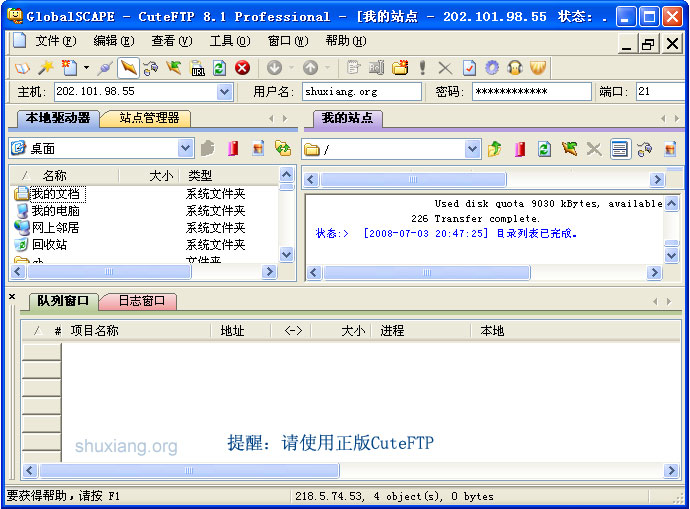Image resolution: width=690 pixels, height=509 pixels.
Task: Click the plug Connect/Disconnect icon
Action: 106,68
